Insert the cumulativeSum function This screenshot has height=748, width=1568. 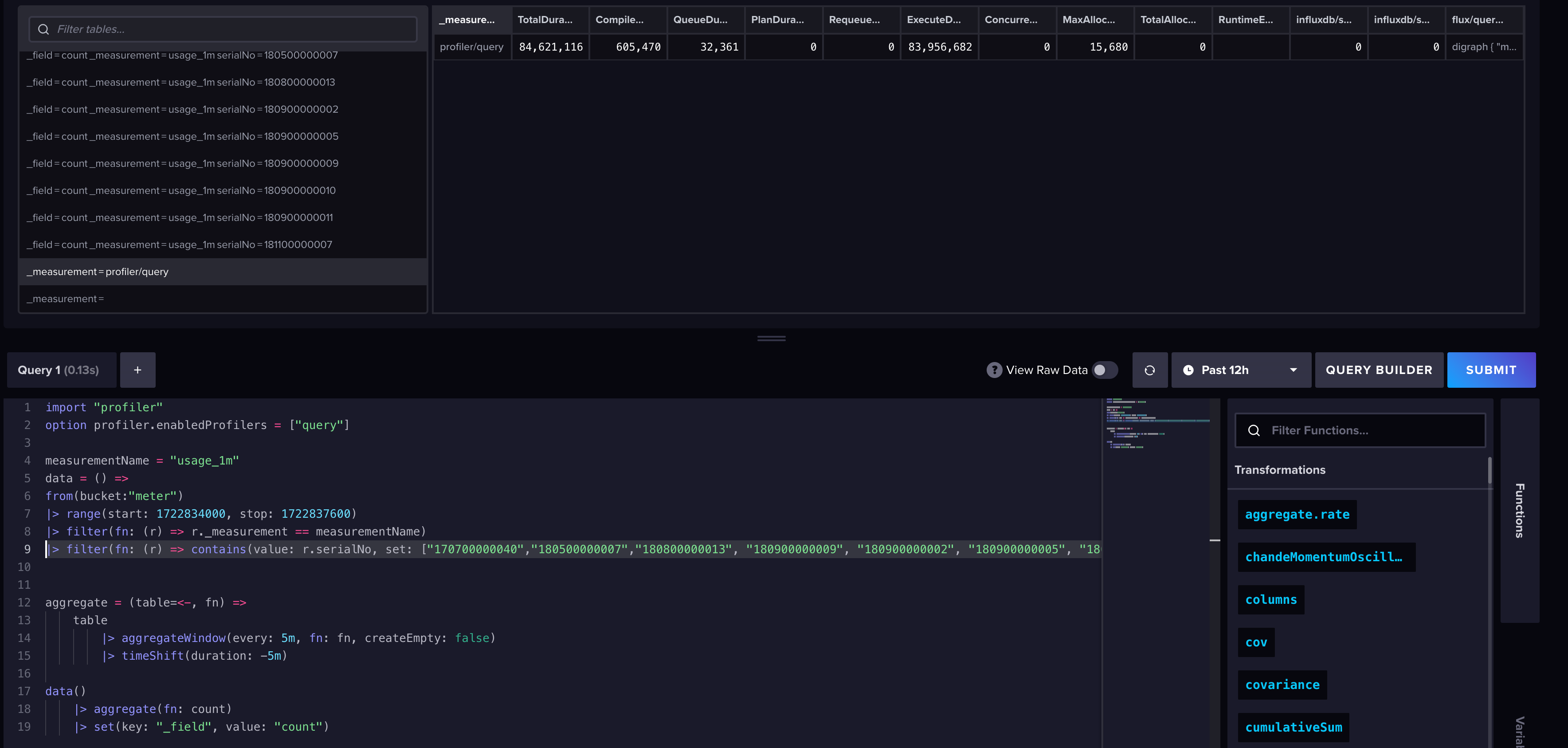[x=1294, y=728]
